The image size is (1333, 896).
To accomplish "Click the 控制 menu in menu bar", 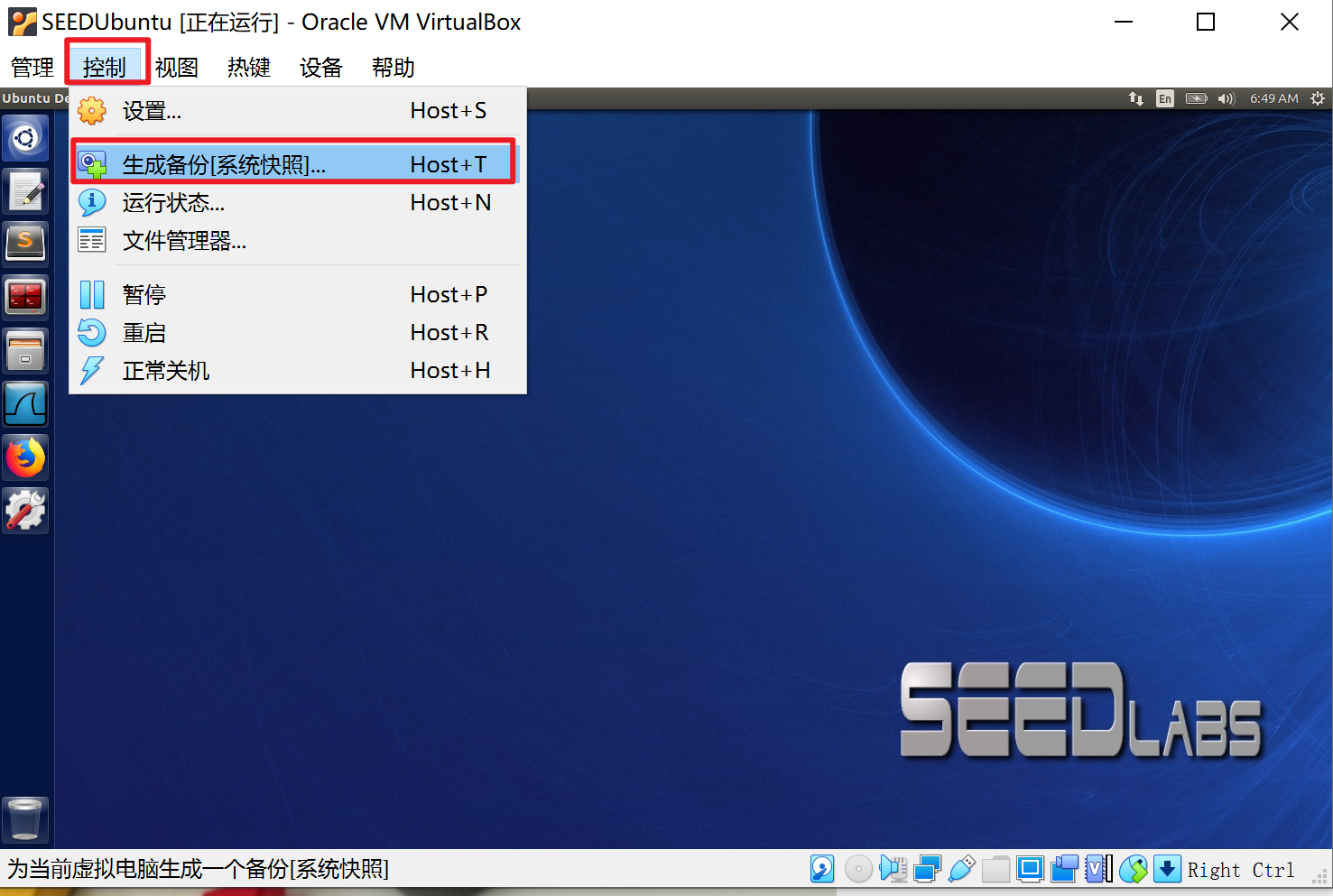I will click(x=105, y=68).
